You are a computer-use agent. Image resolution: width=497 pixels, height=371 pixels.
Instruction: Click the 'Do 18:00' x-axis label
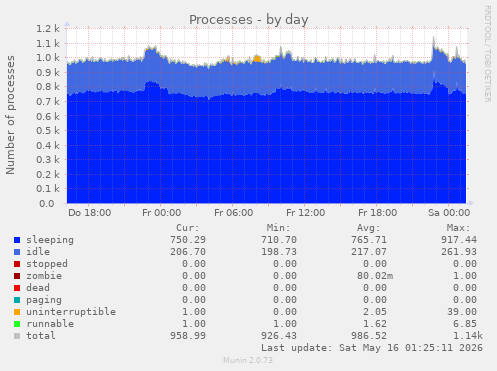(90, 213)
